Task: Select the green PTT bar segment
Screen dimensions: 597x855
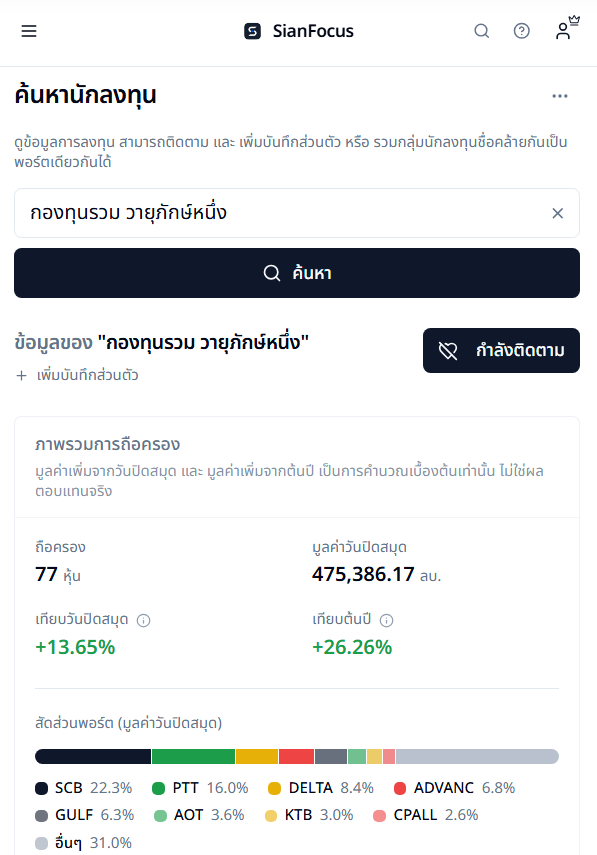Action: pos(194,756)
